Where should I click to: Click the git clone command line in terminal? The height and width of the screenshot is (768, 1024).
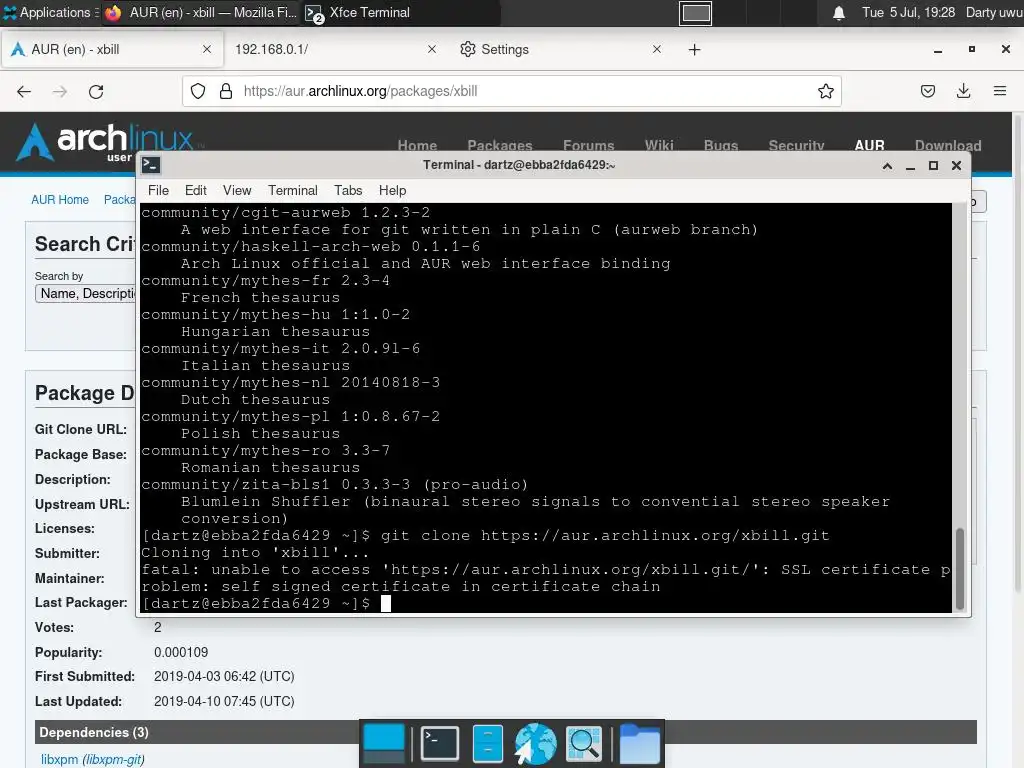[x=485, y=536]
